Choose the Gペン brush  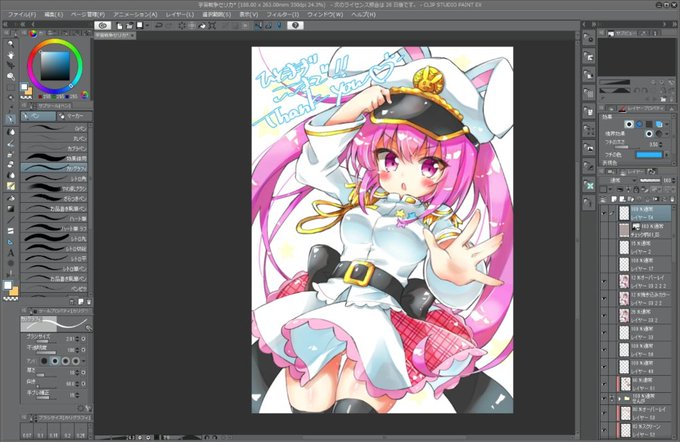pyautogui.click(x=54, y=128)
